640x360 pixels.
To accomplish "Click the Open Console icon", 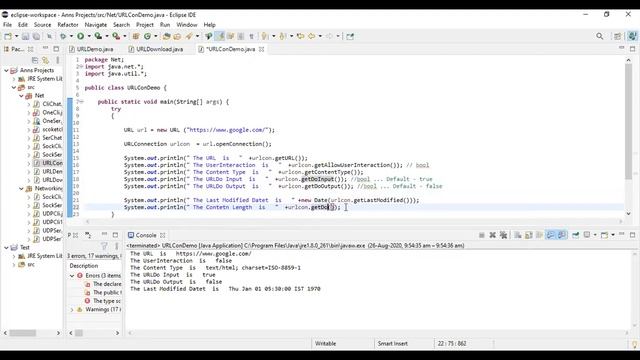I will [x=604, y=235].
